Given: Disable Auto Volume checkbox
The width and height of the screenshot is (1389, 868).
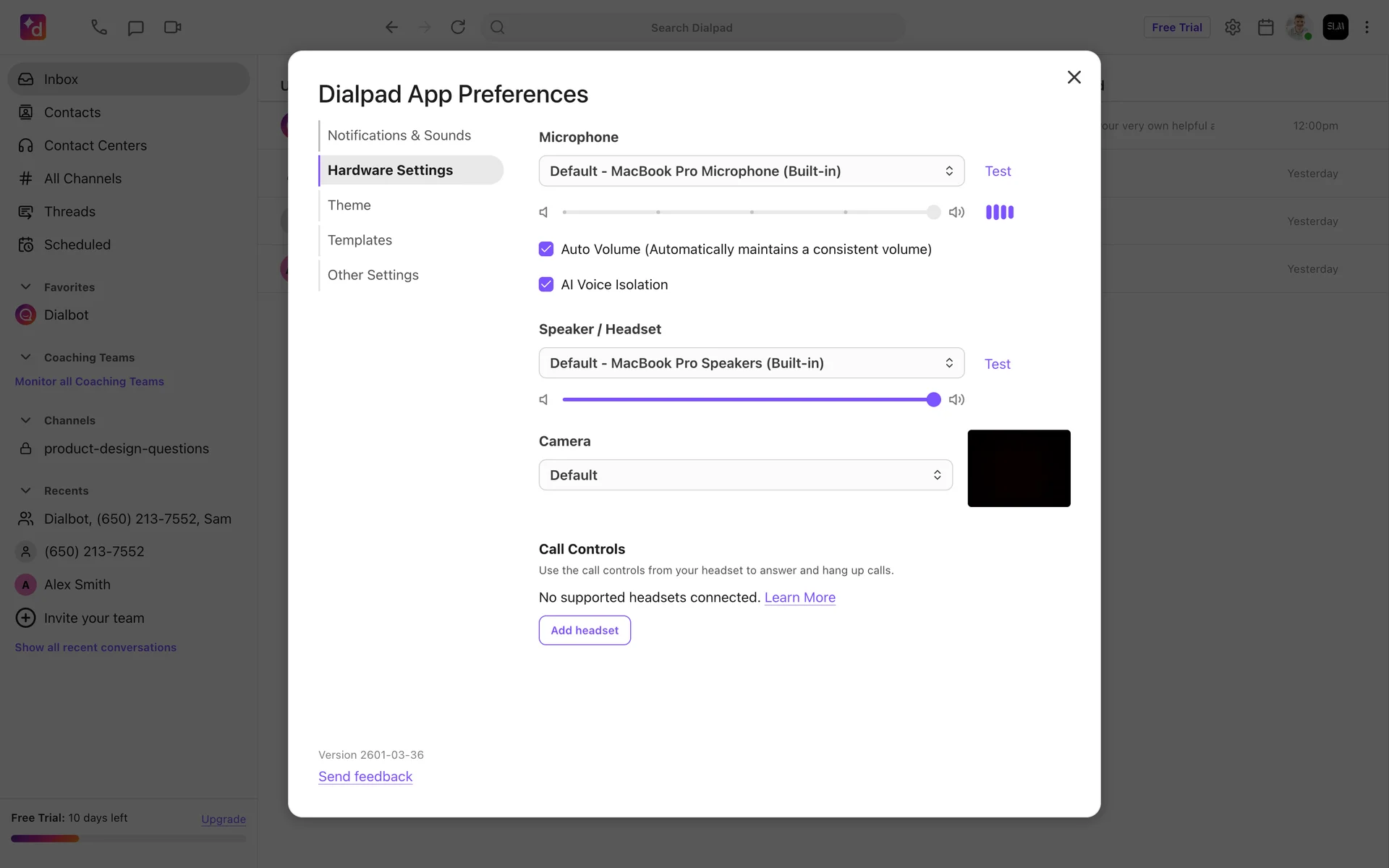Looking at the screenshot, I should pos(546,250).
